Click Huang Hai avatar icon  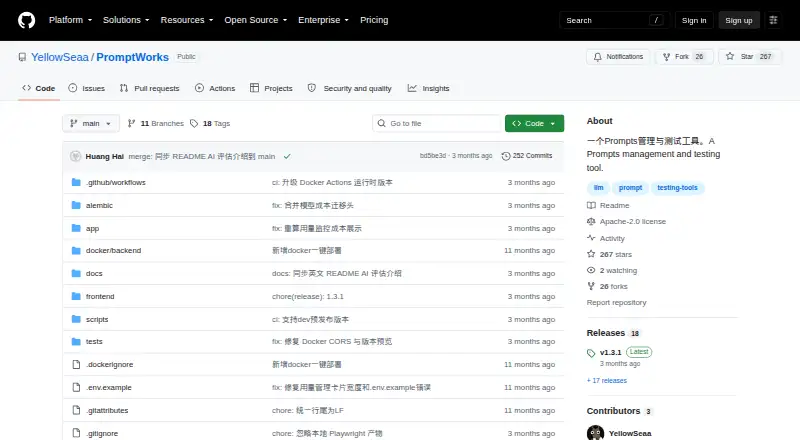(76, 156)
